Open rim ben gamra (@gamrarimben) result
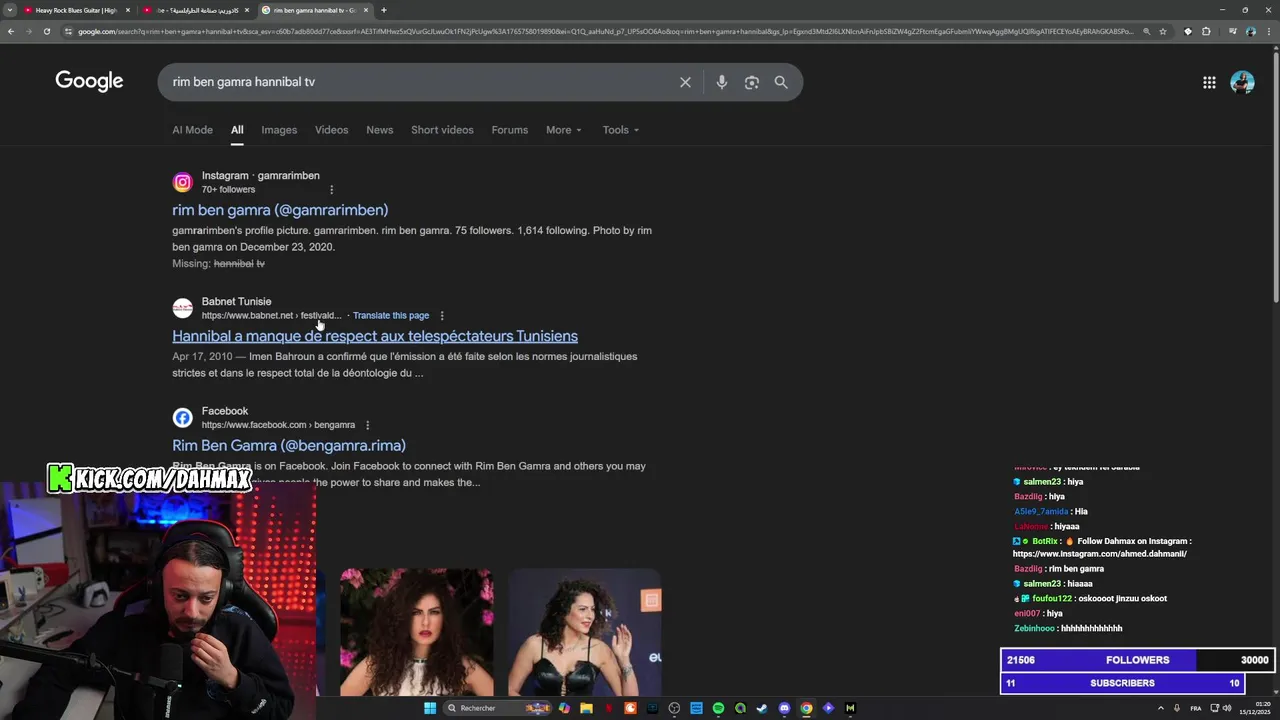1280x720 pixels. [280, 210]
